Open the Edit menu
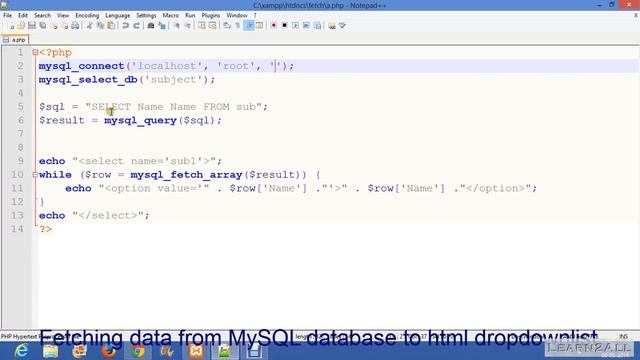This screenshot has width=640, height=360. pyautogui.click(x=22, y=15)
